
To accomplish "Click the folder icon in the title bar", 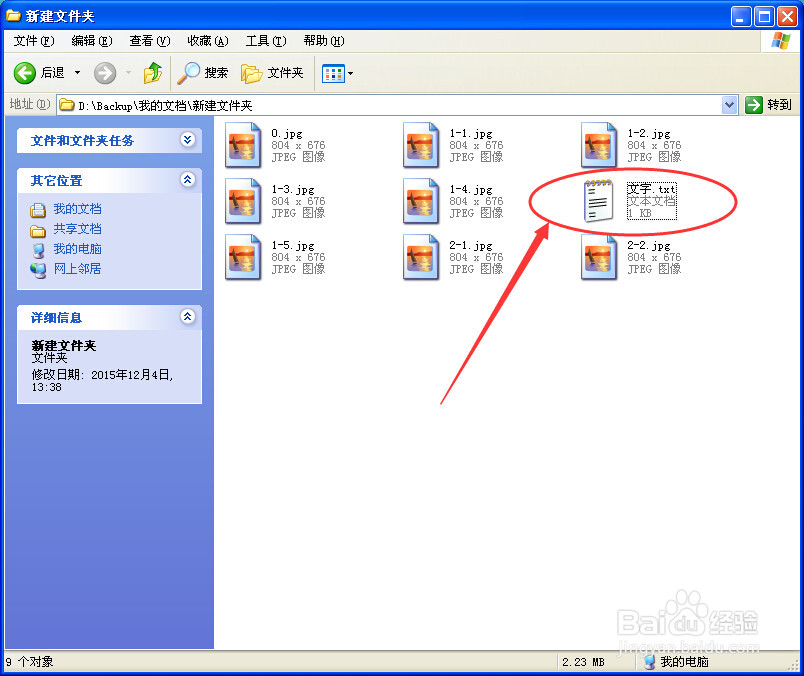I will click(13, 15).
